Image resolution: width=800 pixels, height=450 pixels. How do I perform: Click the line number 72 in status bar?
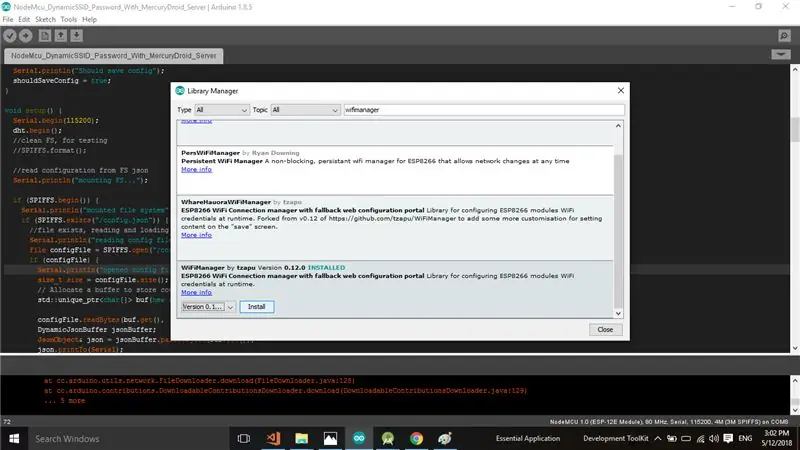tap(7, 422)
